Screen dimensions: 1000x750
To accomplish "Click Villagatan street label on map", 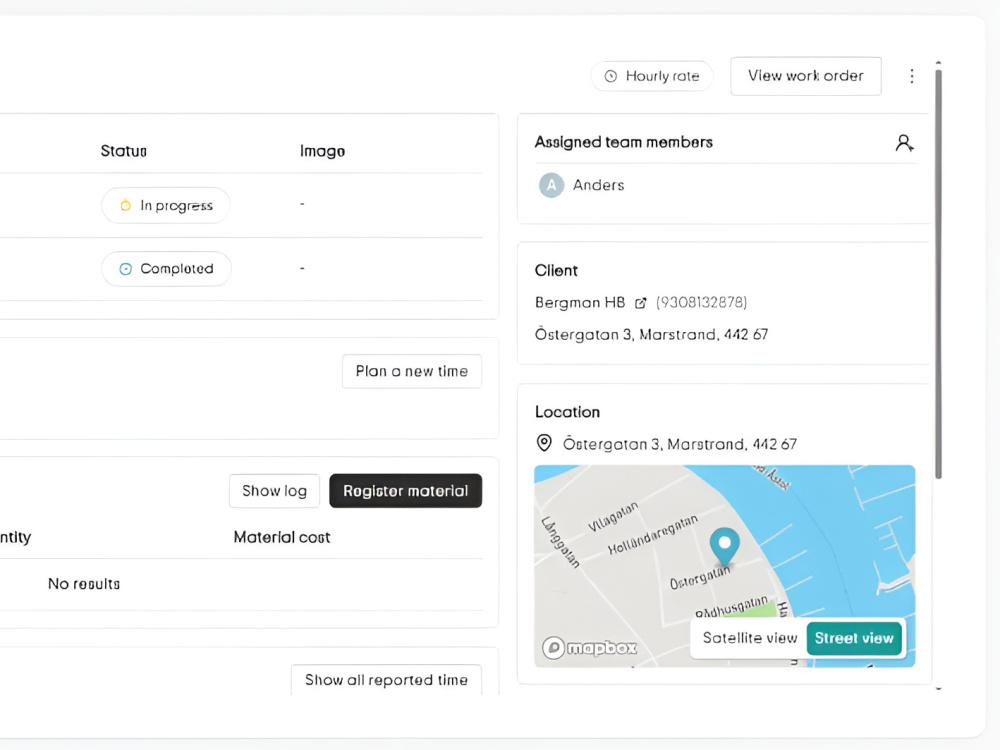I will click(613, 517).
